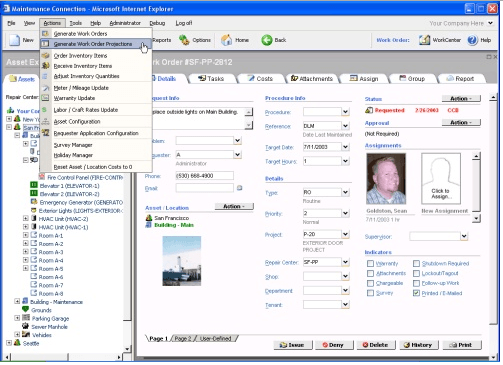This screenshot has height=365, width=503.
Task: Enable the Shutdown Required checkbox
Action: (416, 264)
